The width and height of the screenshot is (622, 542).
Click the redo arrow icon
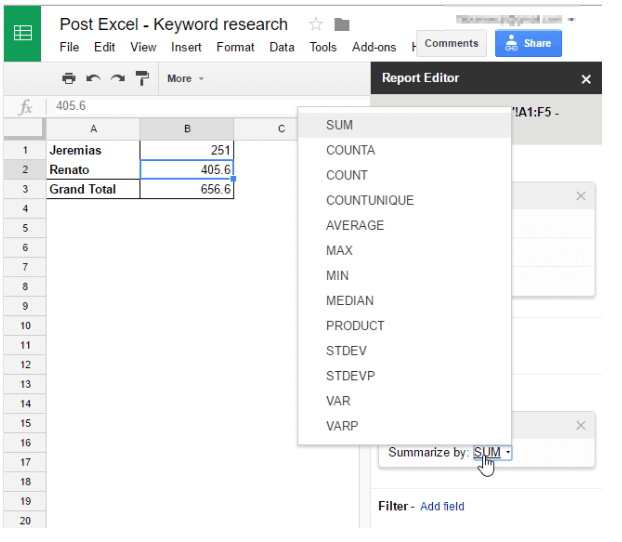118,78
